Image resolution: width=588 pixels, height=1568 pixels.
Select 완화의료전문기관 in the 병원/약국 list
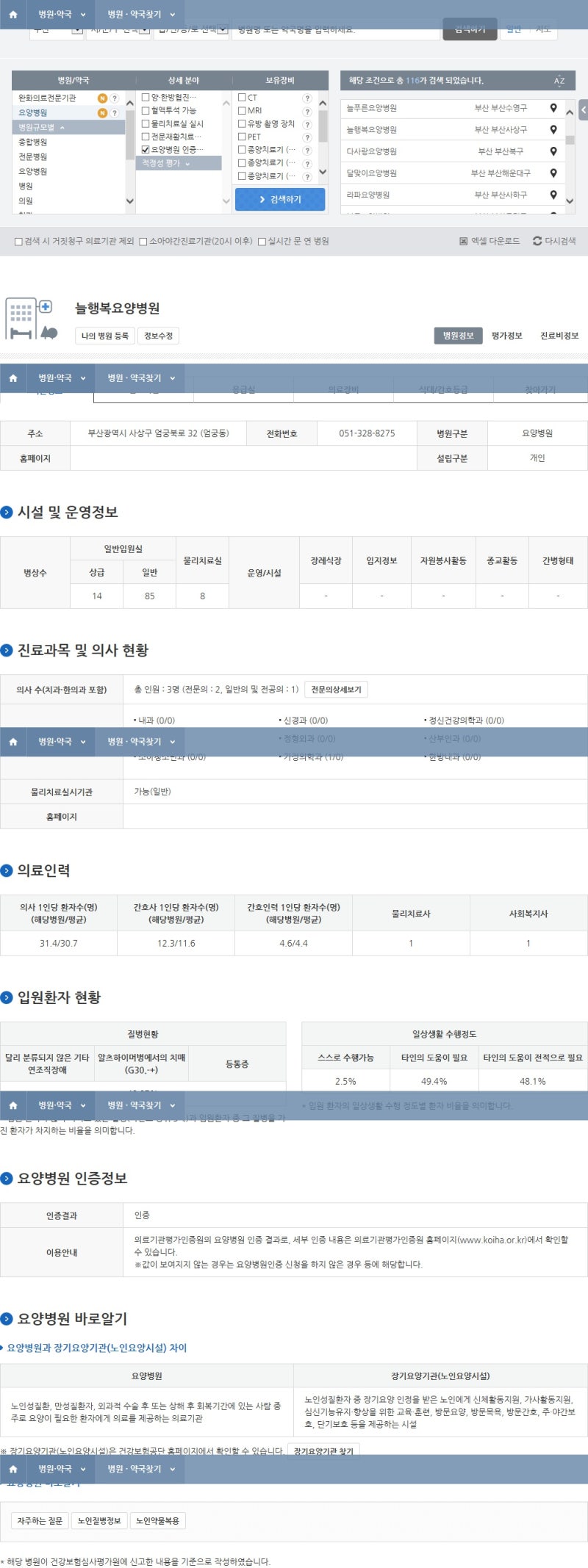(x=47, y=98)
